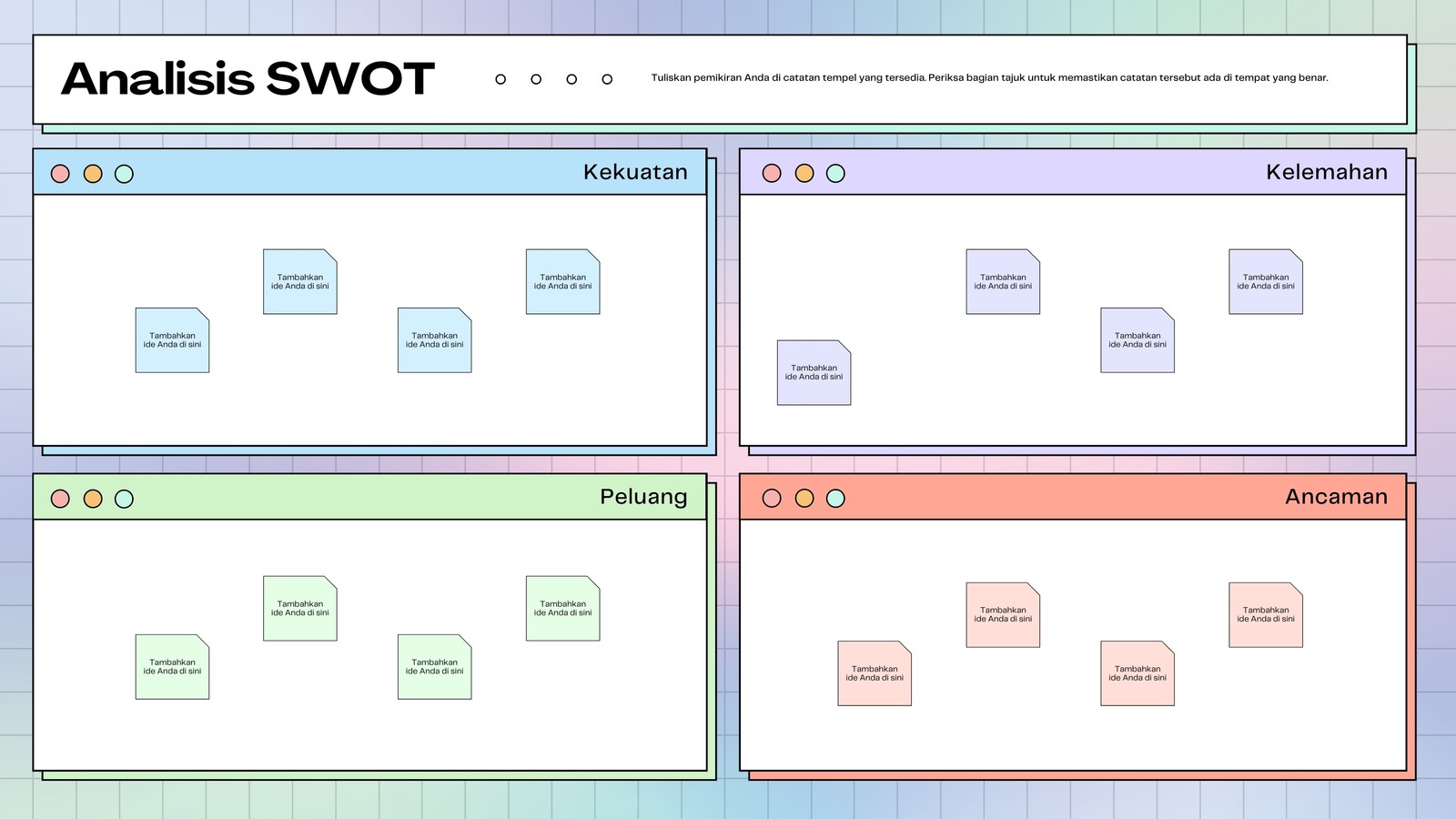Select the second pink note from left in Ancaman
The height and width of the screenshot is (819, 1456).
tap(1003, 615)
